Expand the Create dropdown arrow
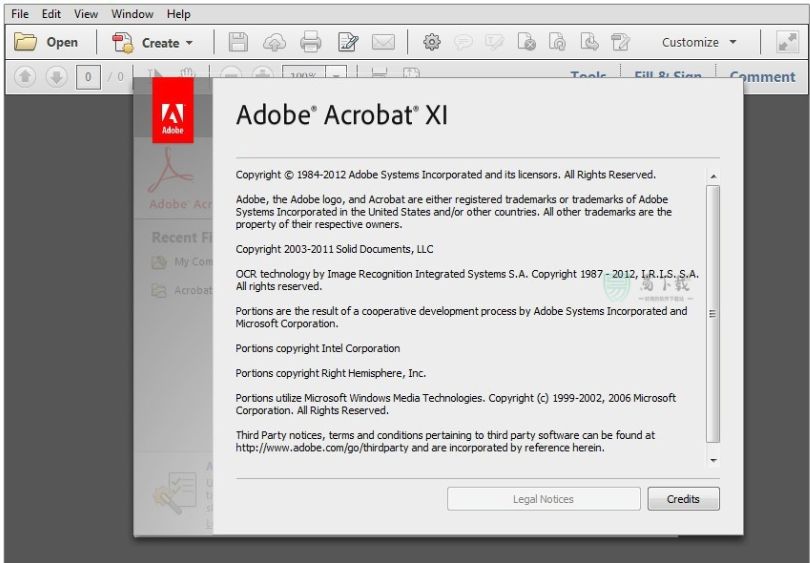Viewport: 810px width, 563px height. (x=190, y=43)
